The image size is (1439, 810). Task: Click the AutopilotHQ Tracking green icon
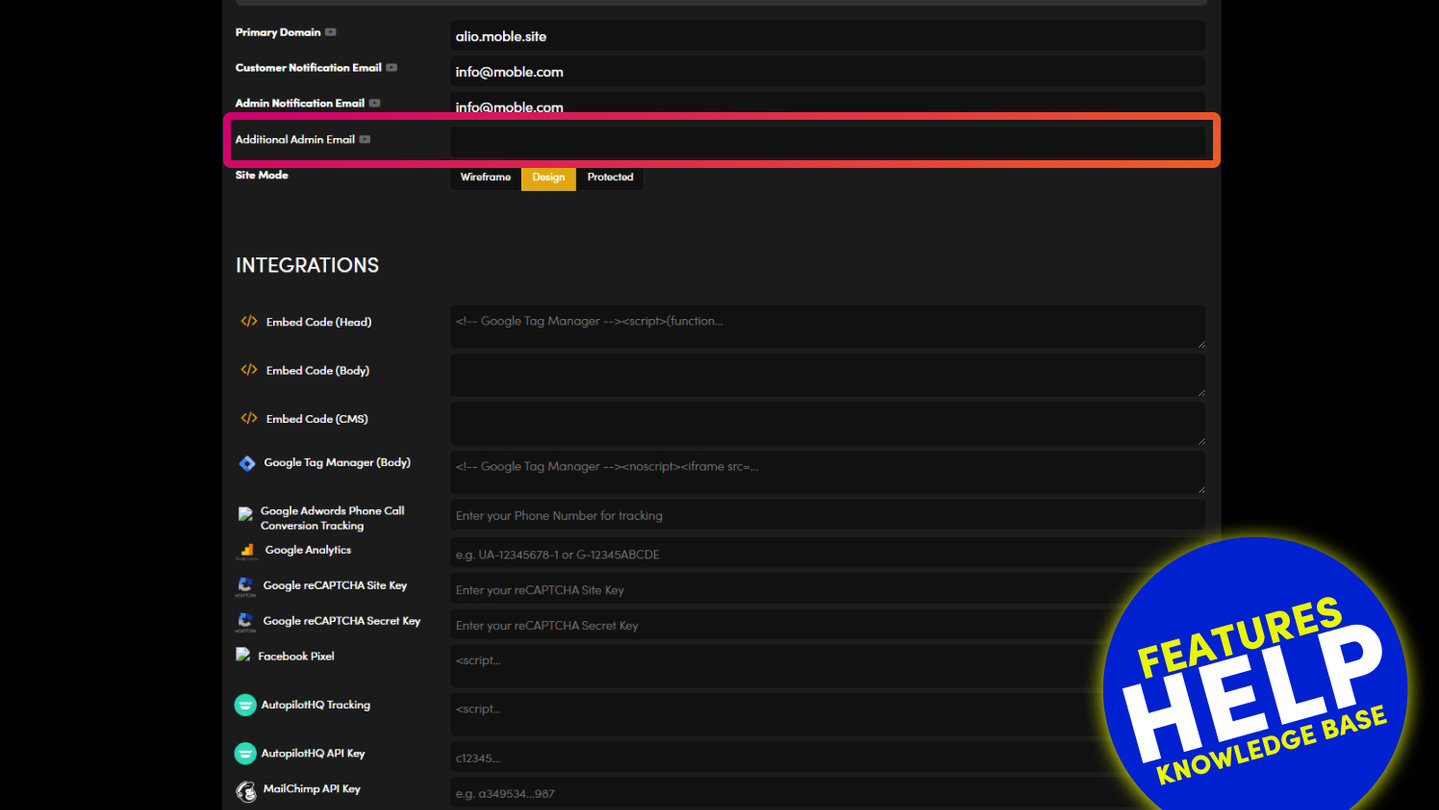point(245,705)
